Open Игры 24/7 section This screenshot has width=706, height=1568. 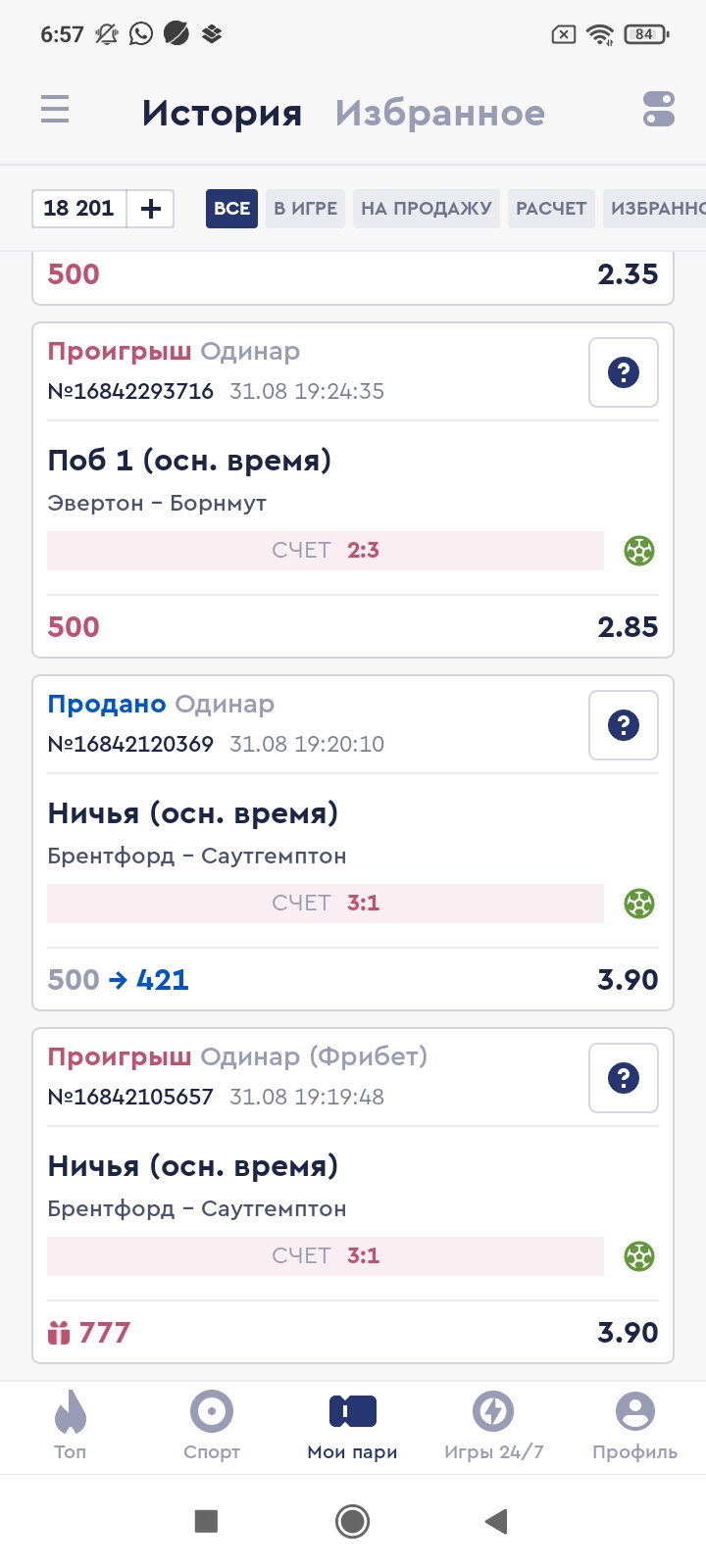[x=493, y=1426]
